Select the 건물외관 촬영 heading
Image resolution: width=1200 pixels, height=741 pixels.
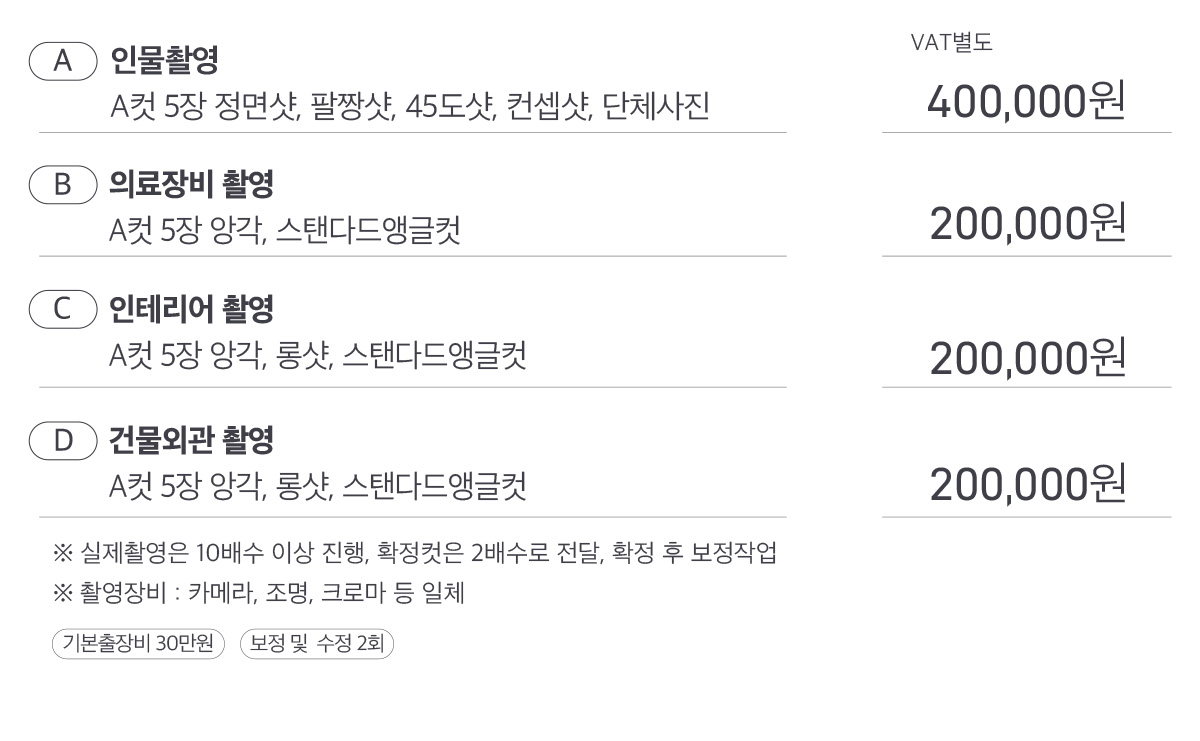pyautogui.click(x=191, y=440)
